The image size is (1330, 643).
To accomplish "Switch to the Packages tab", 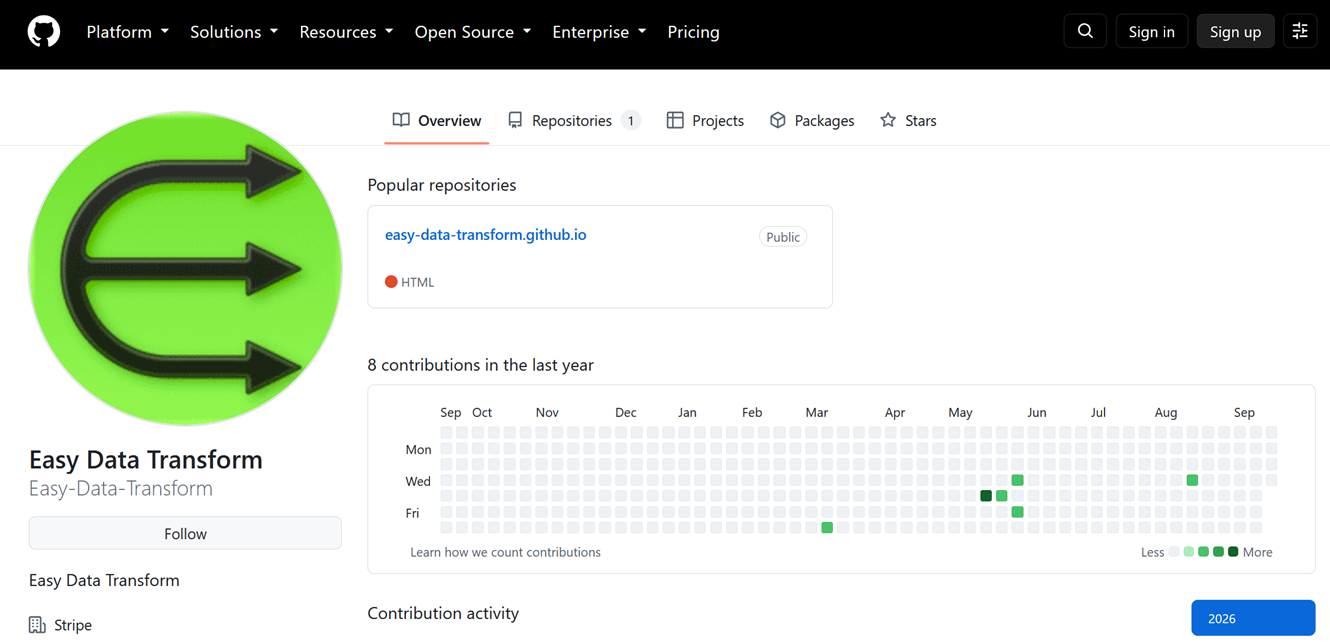I will (812, 121).
